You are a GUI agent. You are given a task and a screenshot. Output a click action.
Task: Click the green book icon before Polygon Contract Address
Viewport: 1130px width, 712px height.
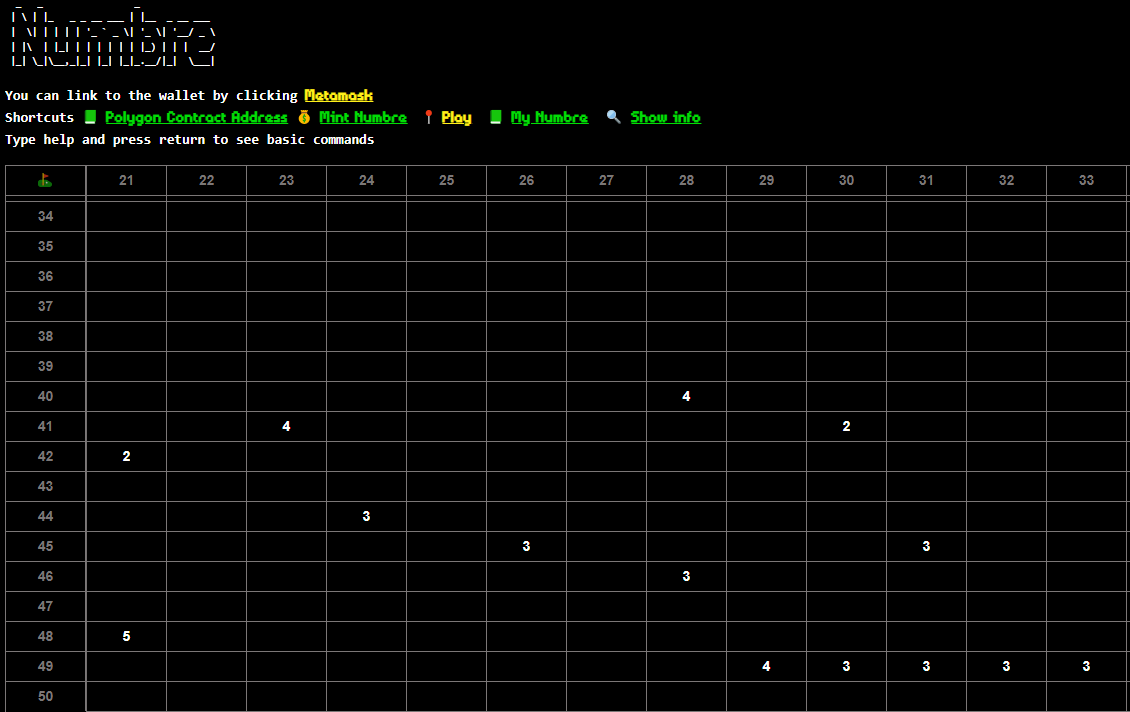(x=90, y=117)
